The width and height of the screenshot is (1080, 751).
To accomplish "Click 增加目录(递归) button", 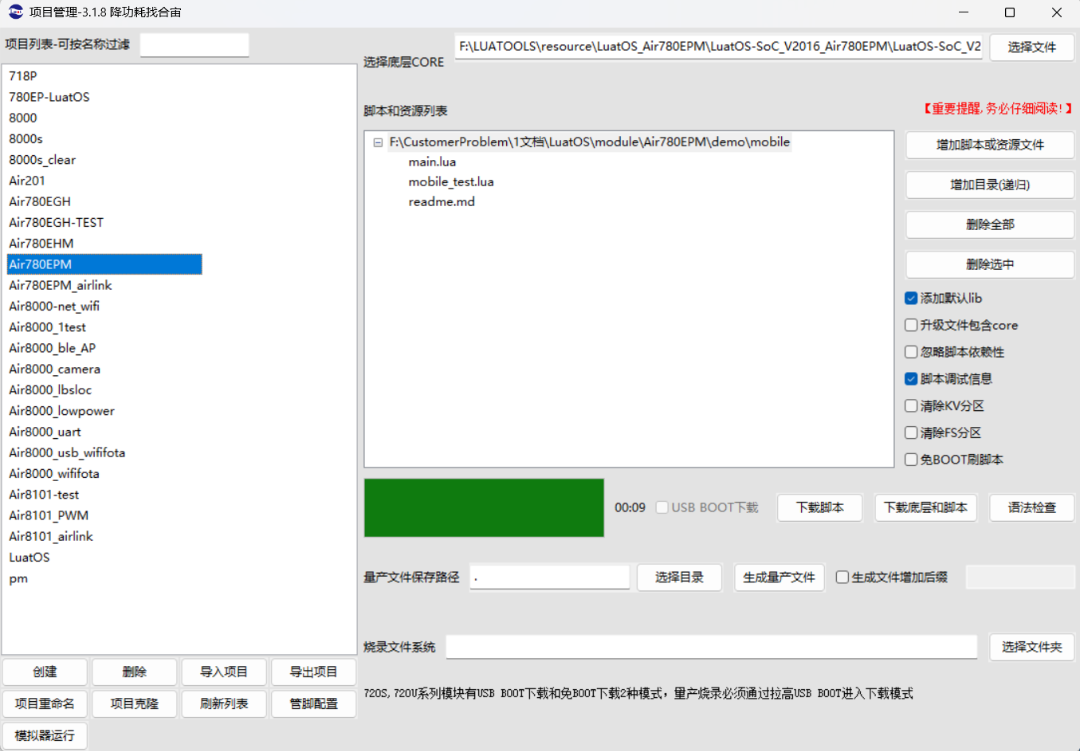I will (990, 185).
